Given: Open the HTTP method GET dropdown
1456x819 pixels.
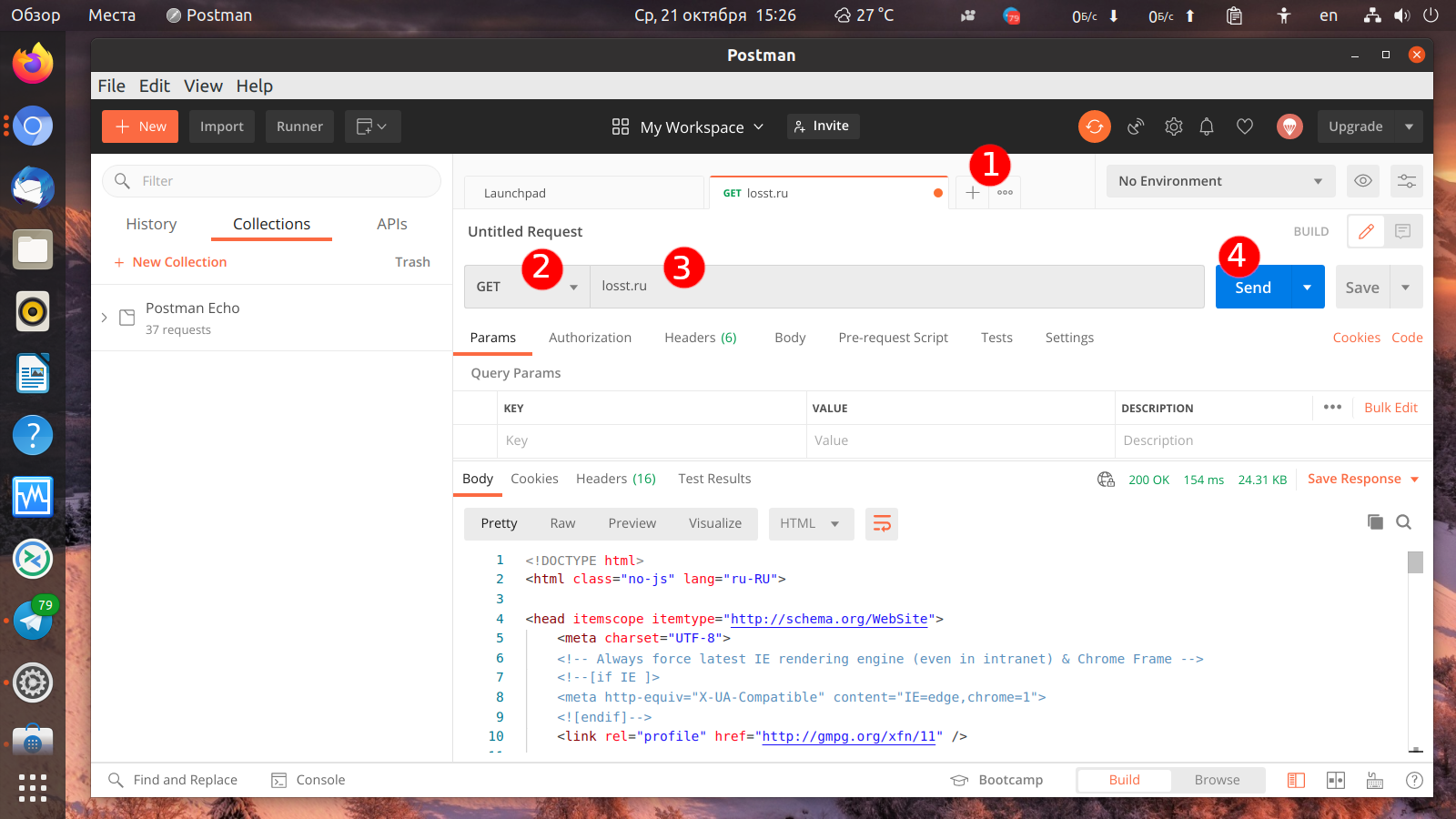Looking at the screenshot, I should pyautogui.click(x=527, y=287).
